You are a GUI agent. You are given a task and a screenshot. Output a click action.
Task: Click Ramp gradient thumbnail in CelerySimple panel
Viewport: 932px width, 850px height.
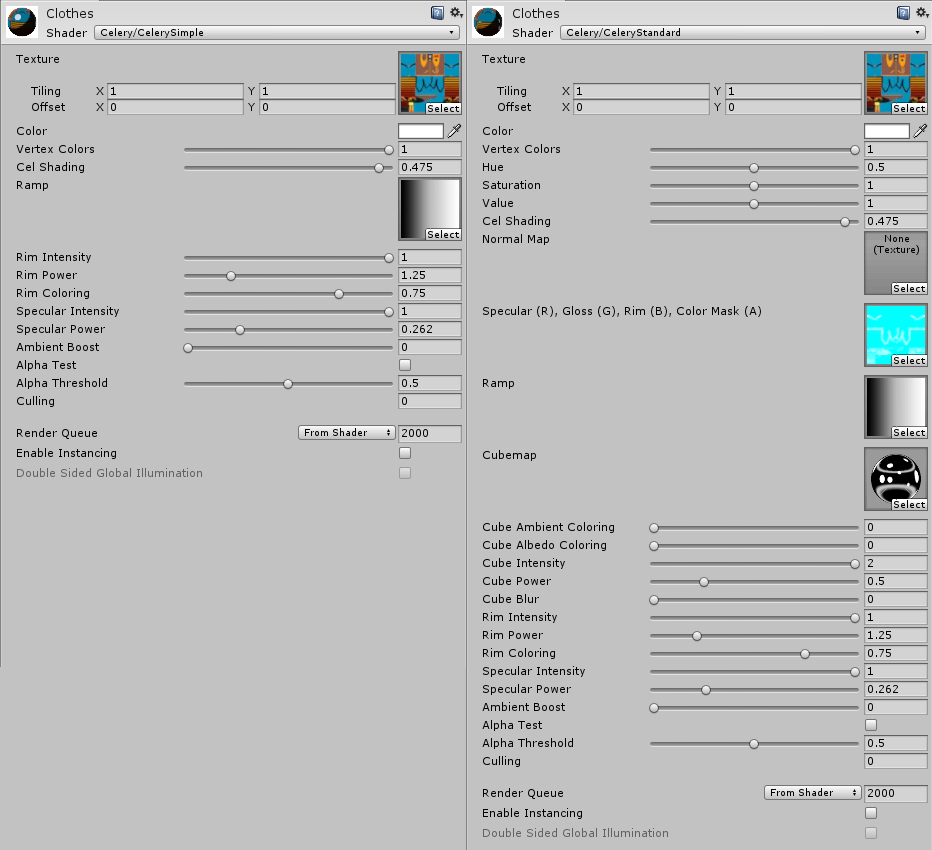coord(430,209)
